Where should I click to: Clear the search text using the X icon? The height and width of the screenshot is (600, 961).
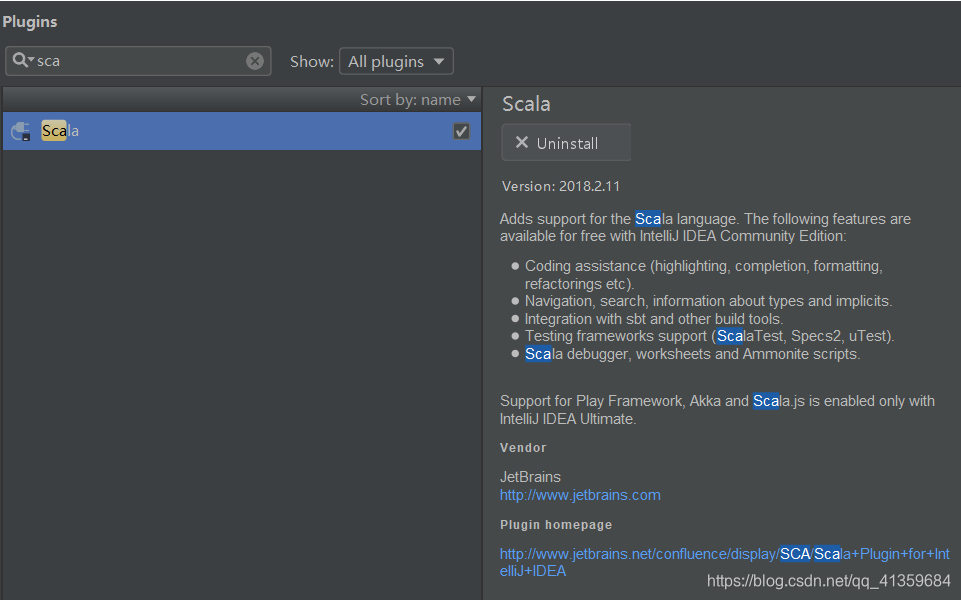coord(255,60)
